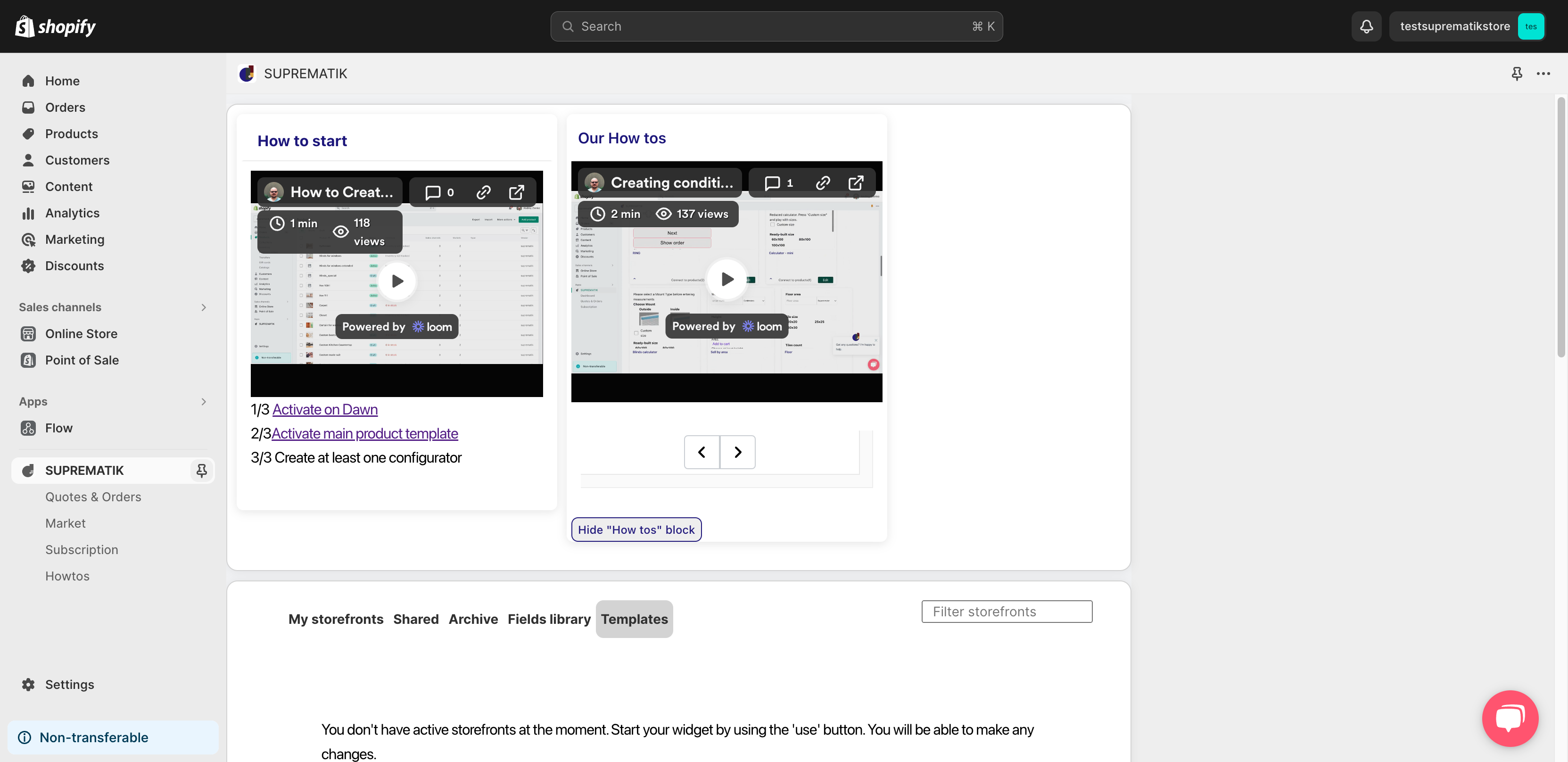Pin the app using header pin icon

[1516, 74]
